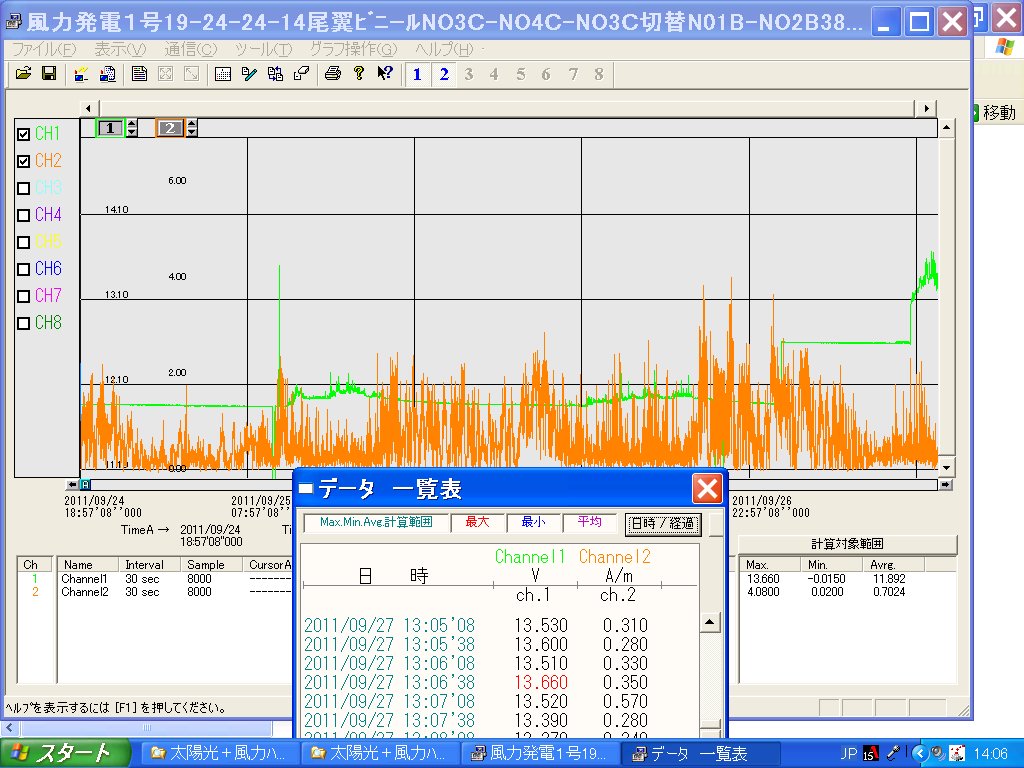Enable the CH4 channel checkbox
Image resolution: width=1024 pixels, height=768 pixels.
pos(24,215)
